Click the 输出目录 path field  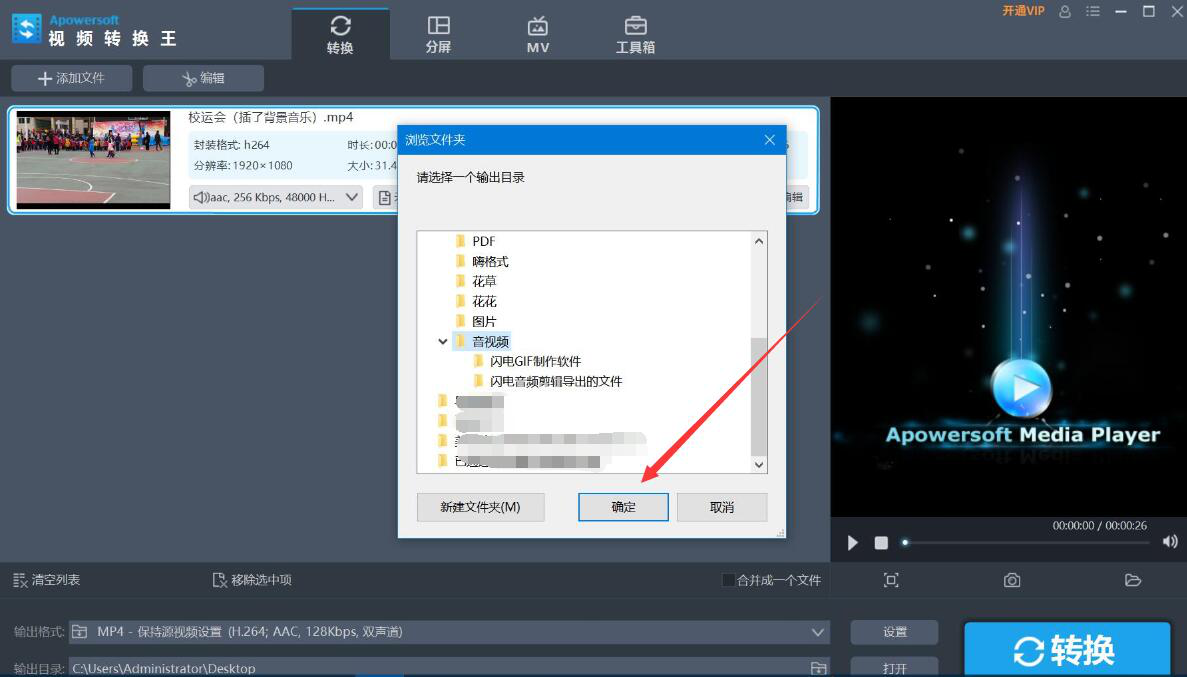pos(439,667)
